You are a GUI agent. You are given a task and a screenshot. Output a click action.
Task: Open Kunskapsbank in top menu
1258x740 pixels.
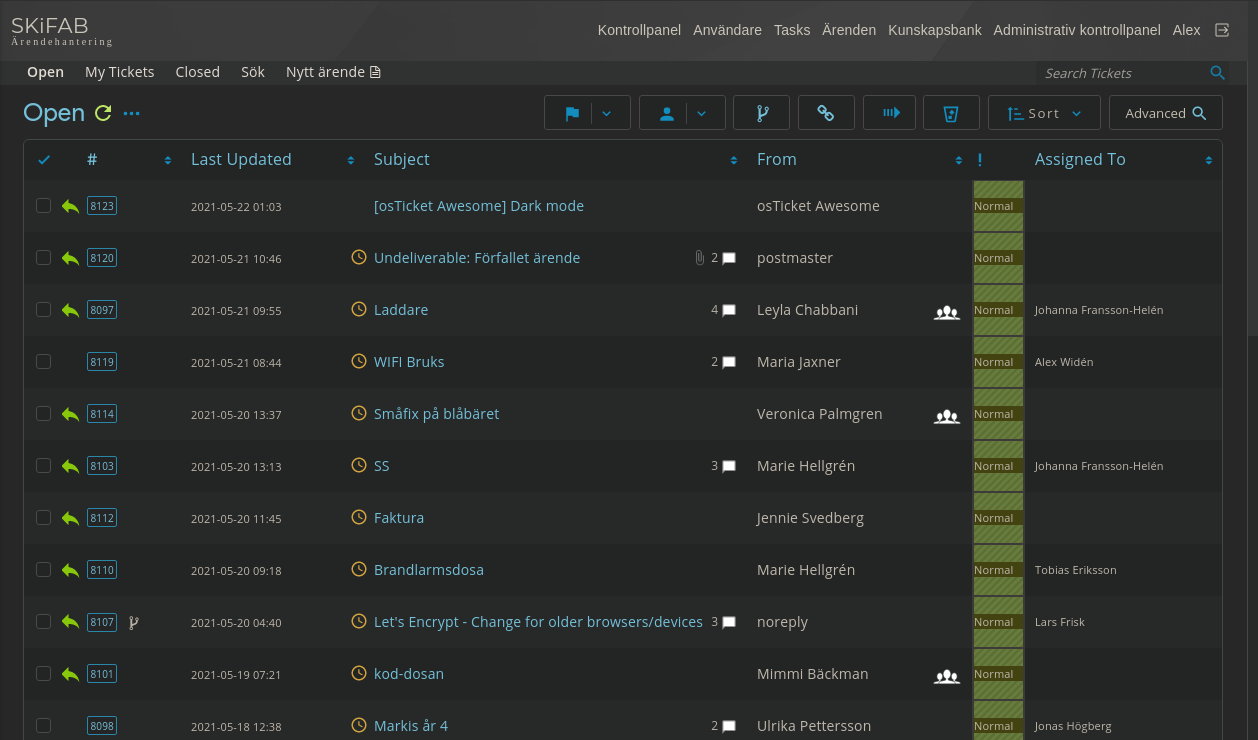(x=934, y=30)
